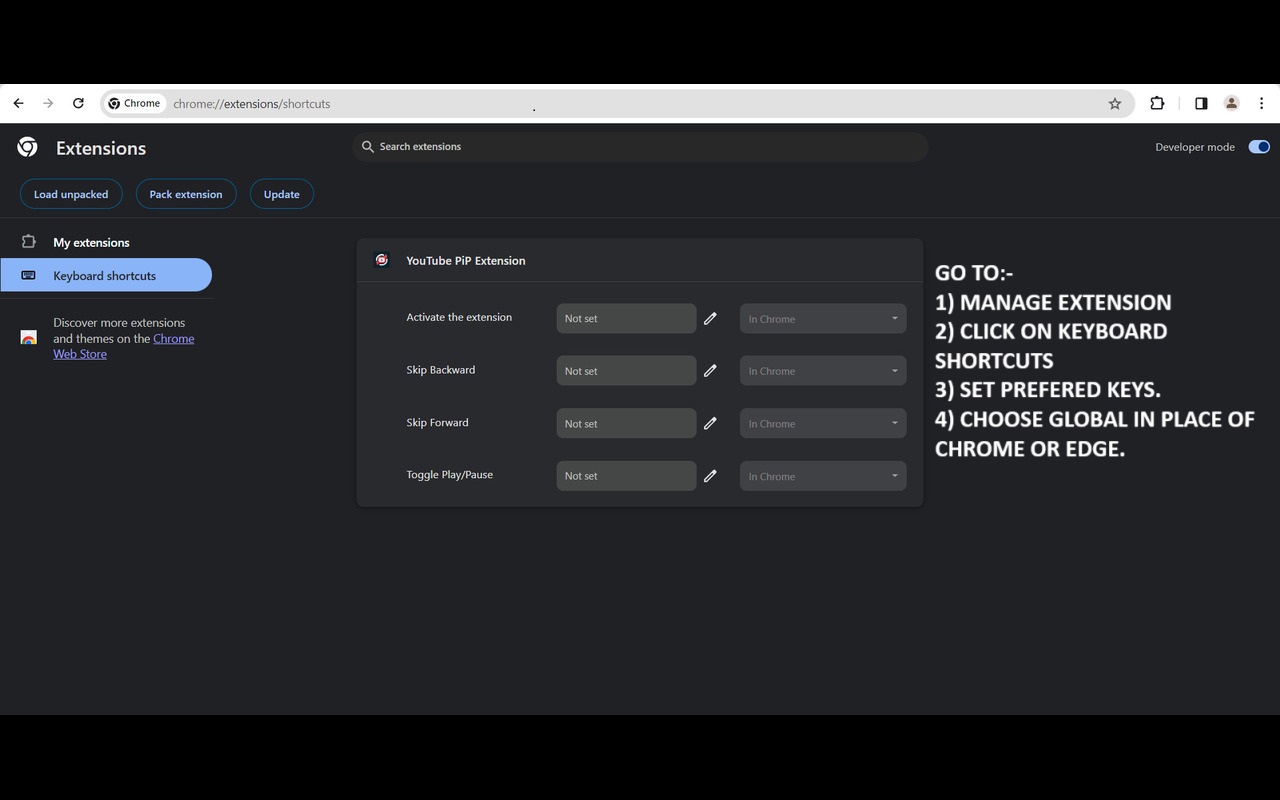
Task: Click the Extensions page heading
Action: [x=101, y=148]
